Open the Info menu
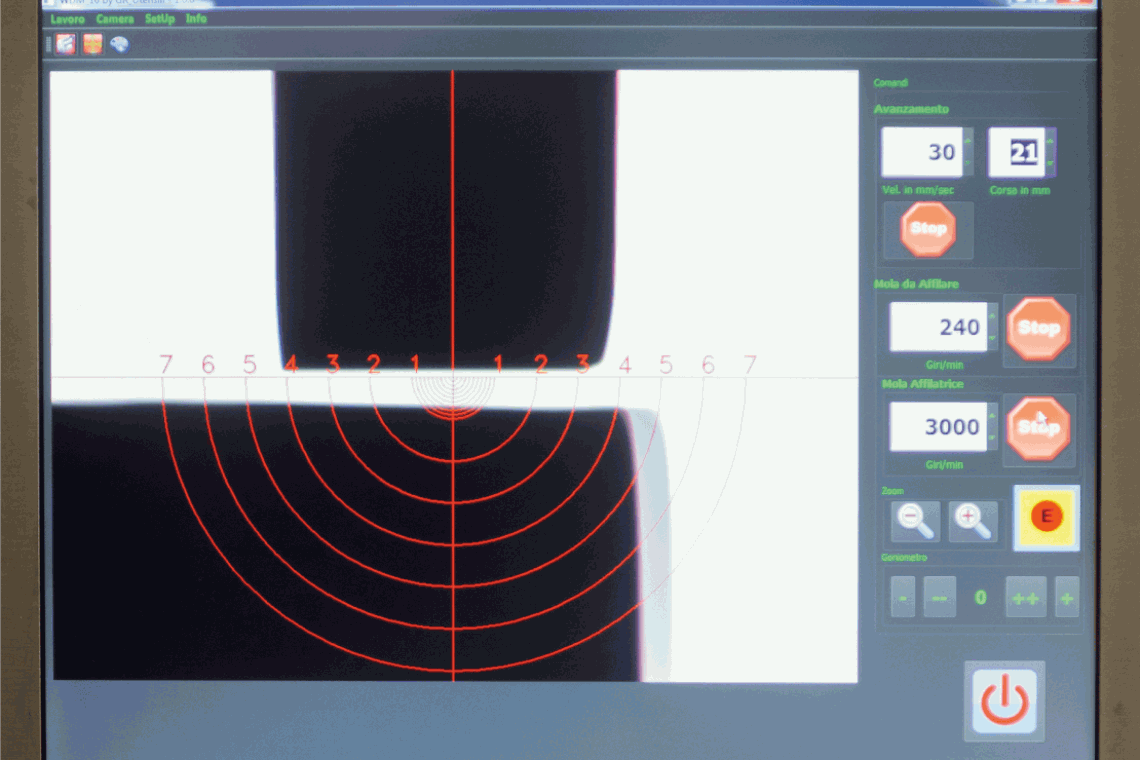This screenshot has height=760, width=1140. pyautogui.click(x=196, y=18)
